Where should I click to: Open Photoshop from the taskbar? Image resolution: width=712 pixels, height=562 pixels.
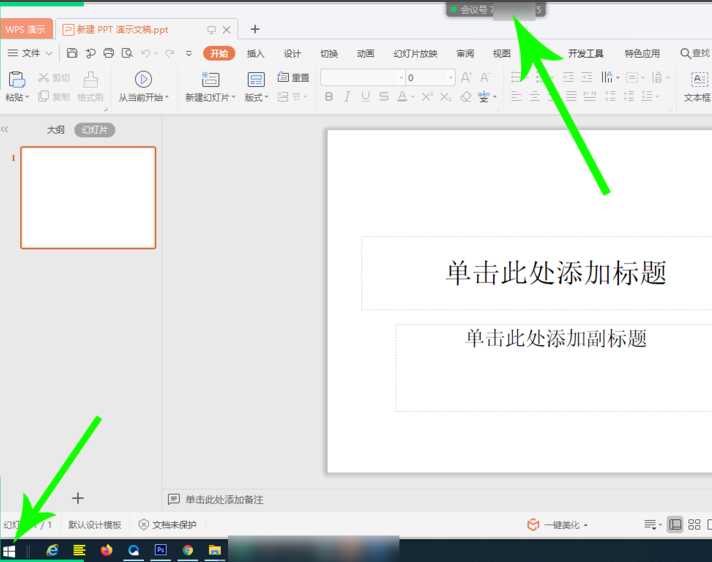161,550
